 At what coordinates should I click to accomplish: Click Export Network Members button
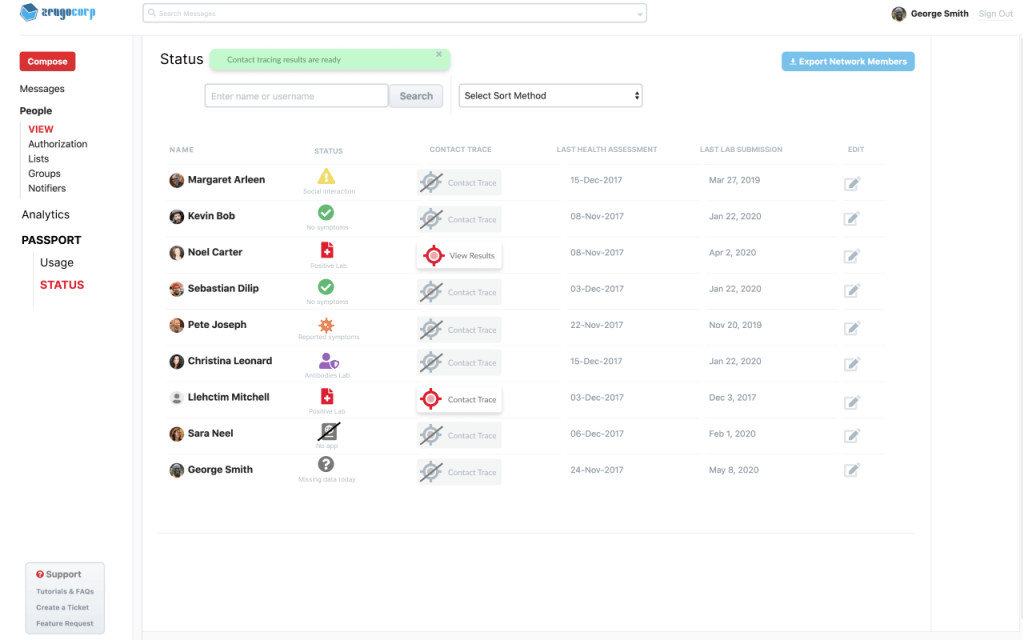[848, 62]
